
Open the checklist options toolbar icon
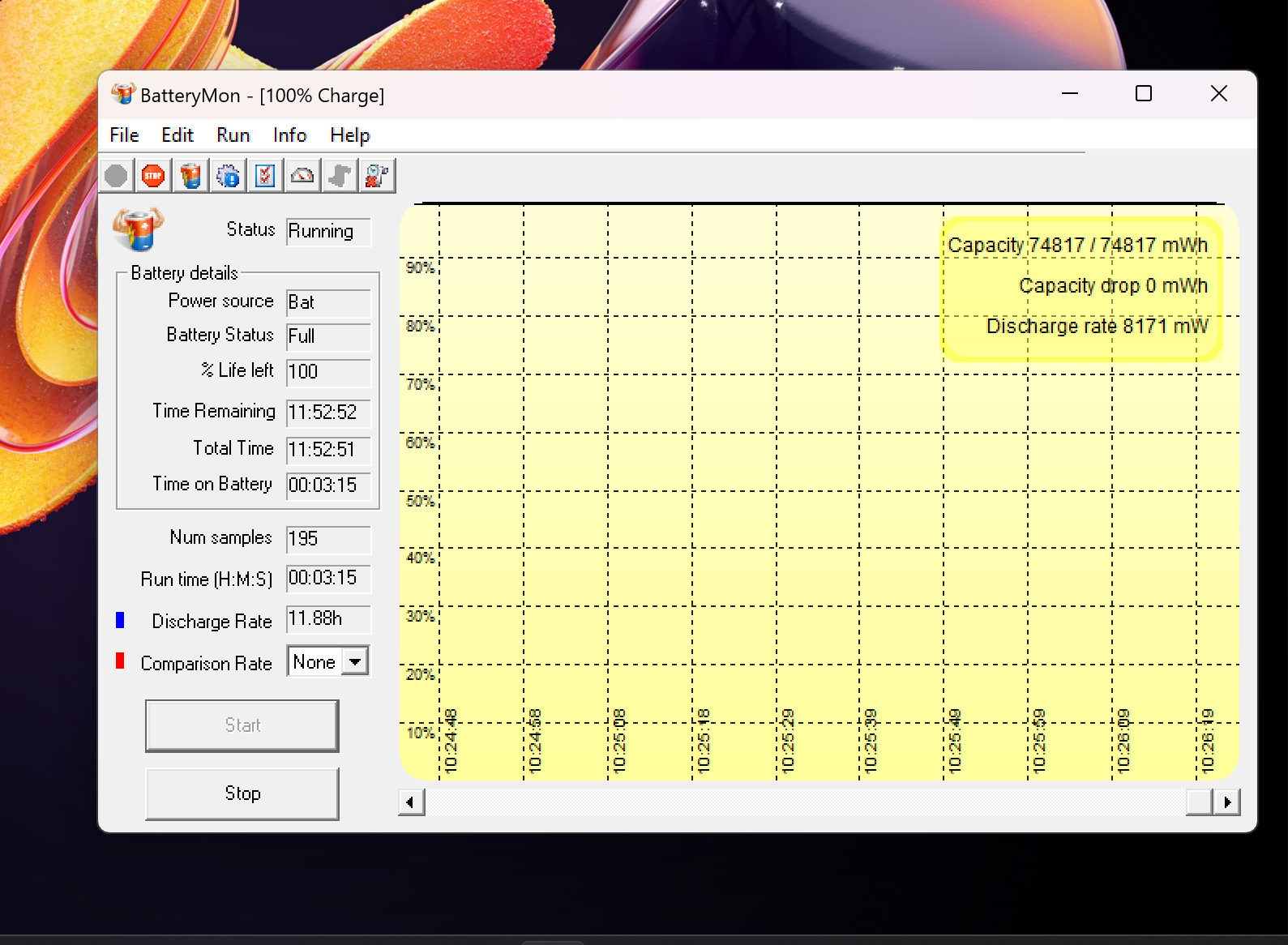pos(265,176)
